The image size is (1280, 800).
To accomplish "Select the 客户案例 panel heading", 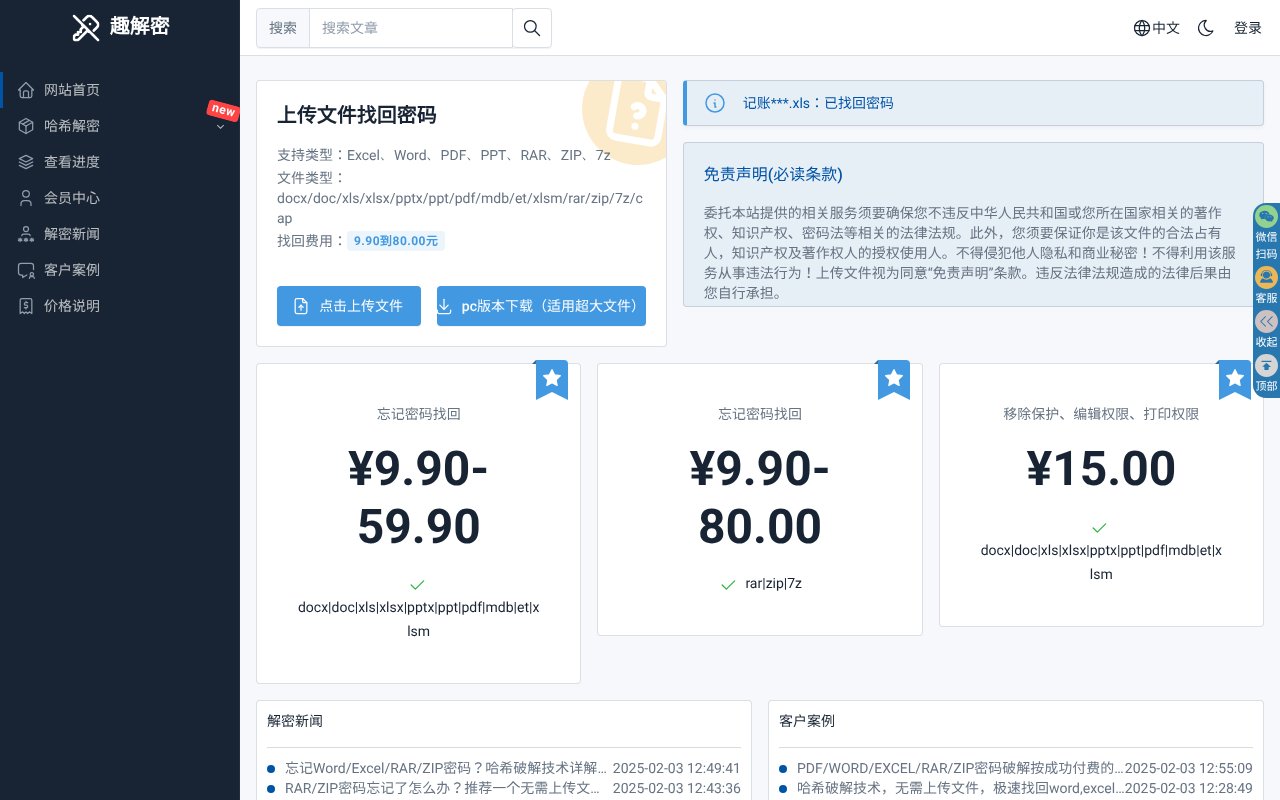I will pos(807,721).
